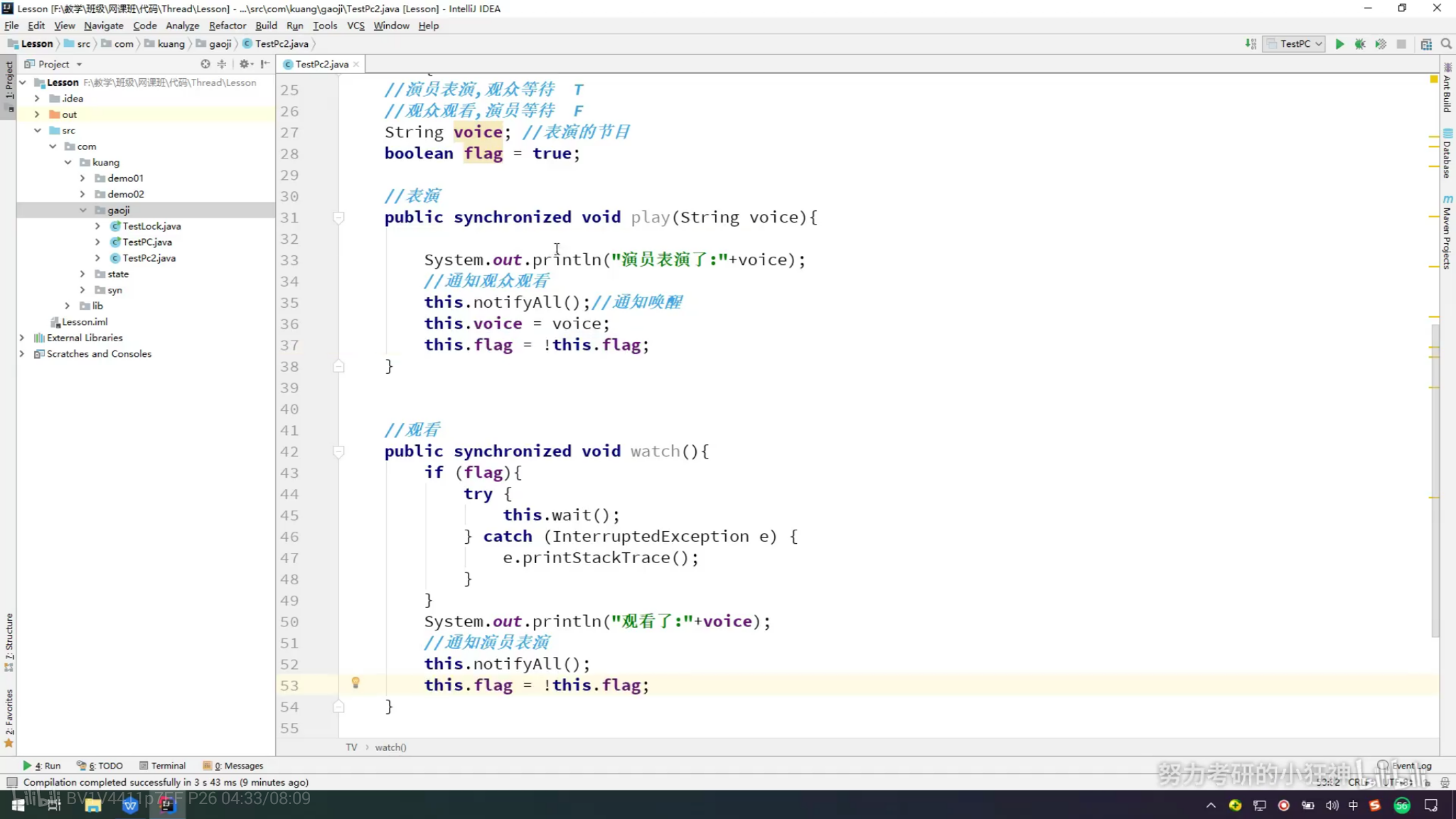Click line number 40 in the gutter
1456x819 pixels.
pyautogui.click(x=289, y=409)
